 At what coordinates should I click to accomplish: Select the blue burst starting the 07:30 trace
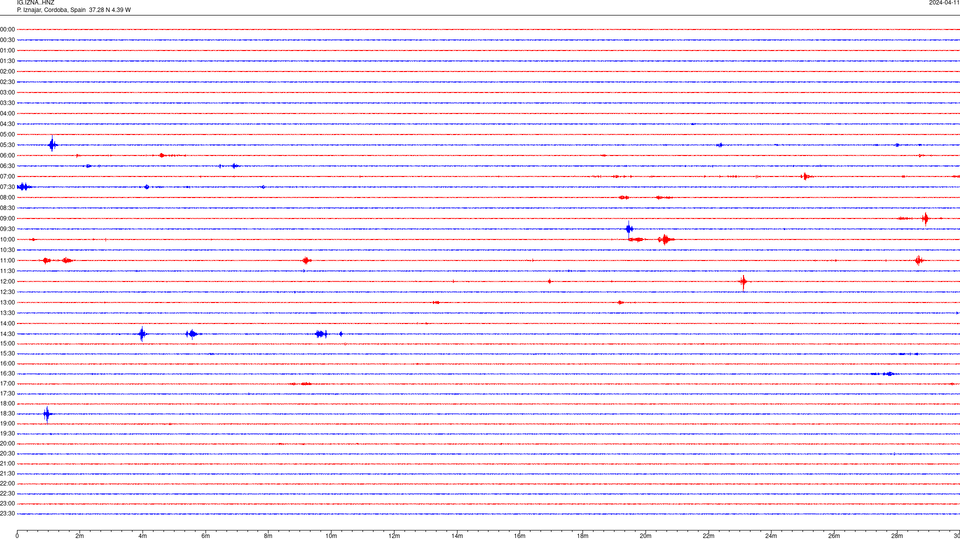click(x=24, y=187)
